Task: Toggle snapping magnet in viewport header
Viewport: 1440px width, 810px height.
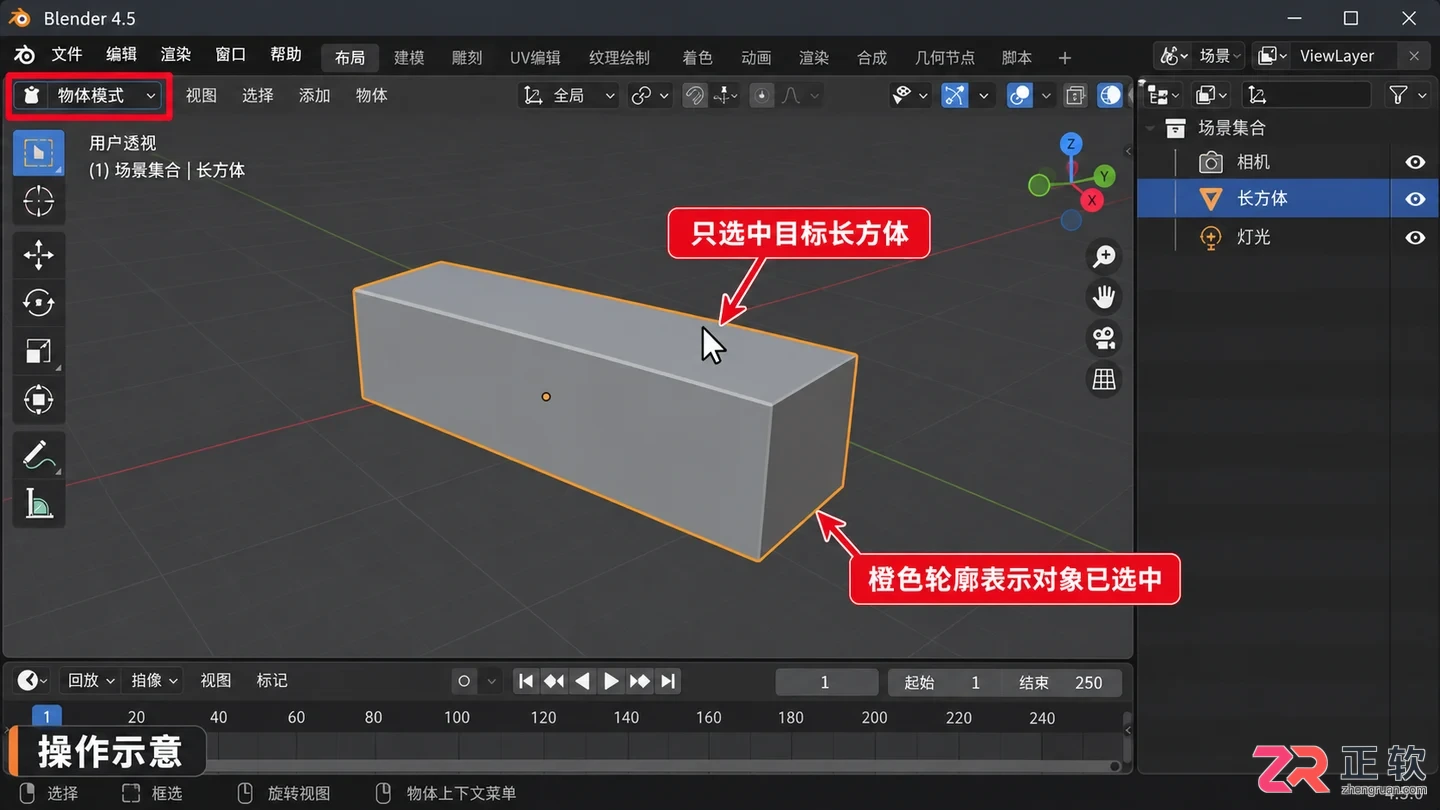Action: 694,95
